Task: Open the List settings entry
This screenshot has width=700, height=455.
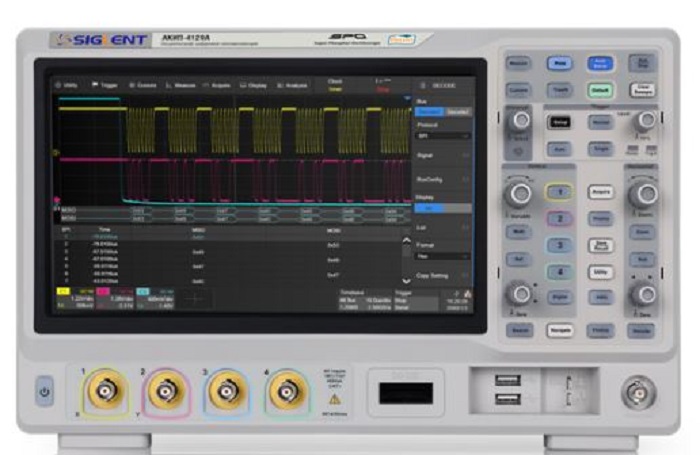Action: pos(443,228)
